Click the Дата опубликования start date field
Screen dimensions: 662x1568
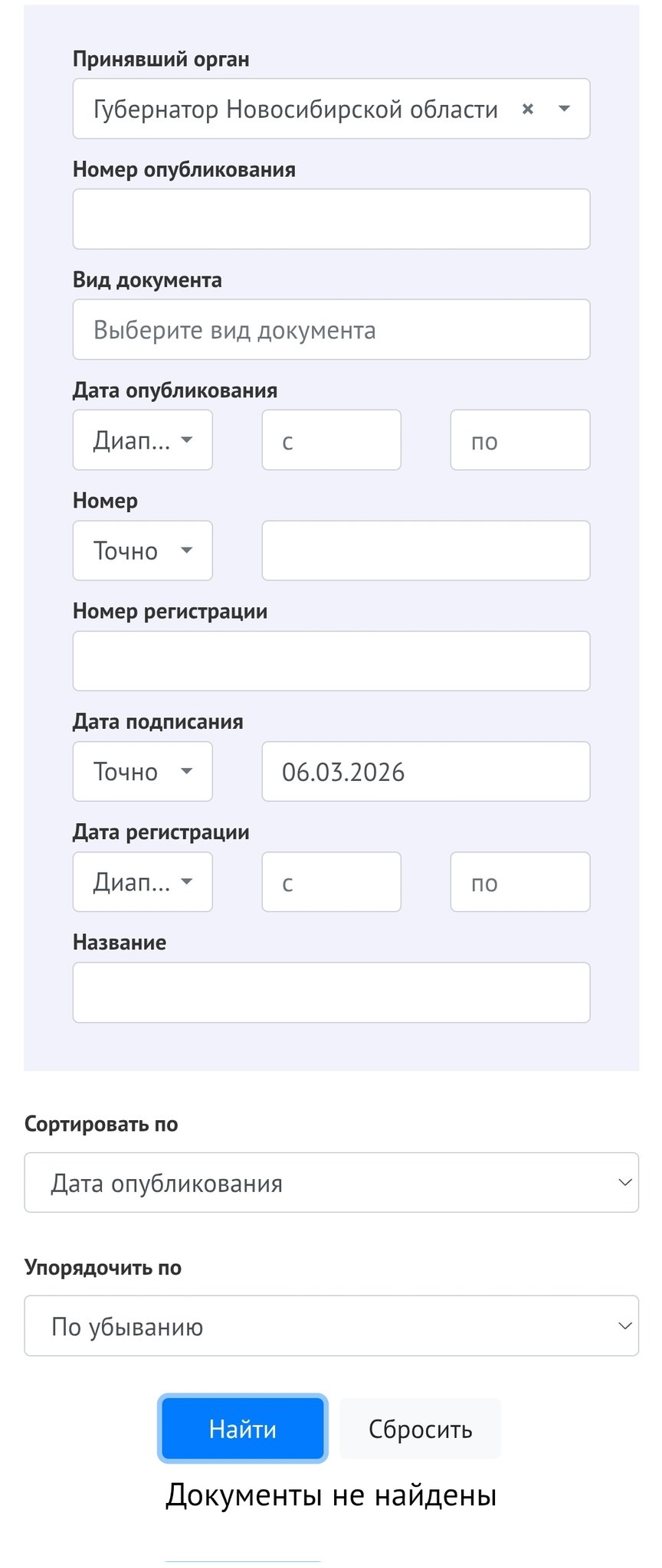pos(331,440)
